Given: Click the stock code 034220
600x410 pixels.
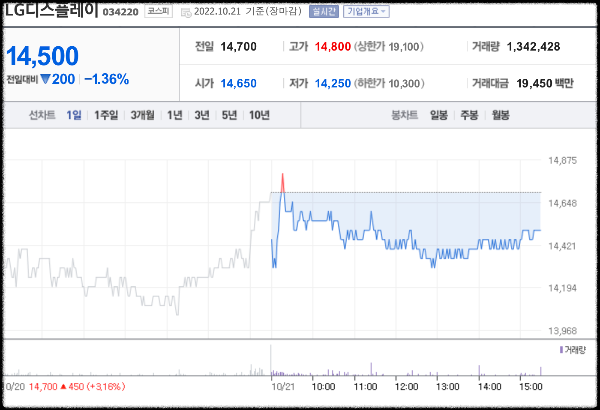Looking at the screenshot, I should coord(121,12).
